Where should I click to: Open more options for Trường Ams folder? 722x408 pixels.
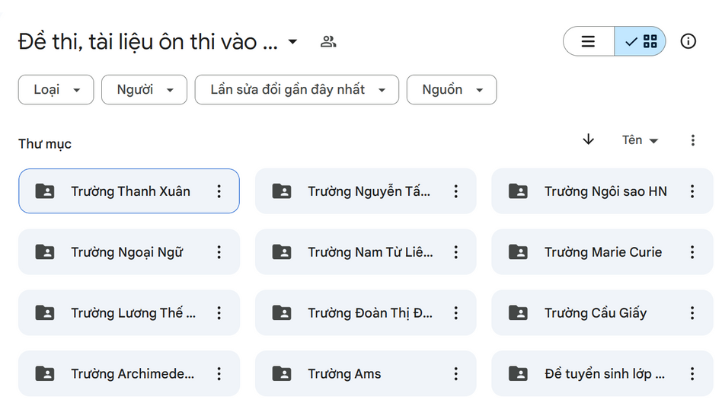tap(456, 374)
